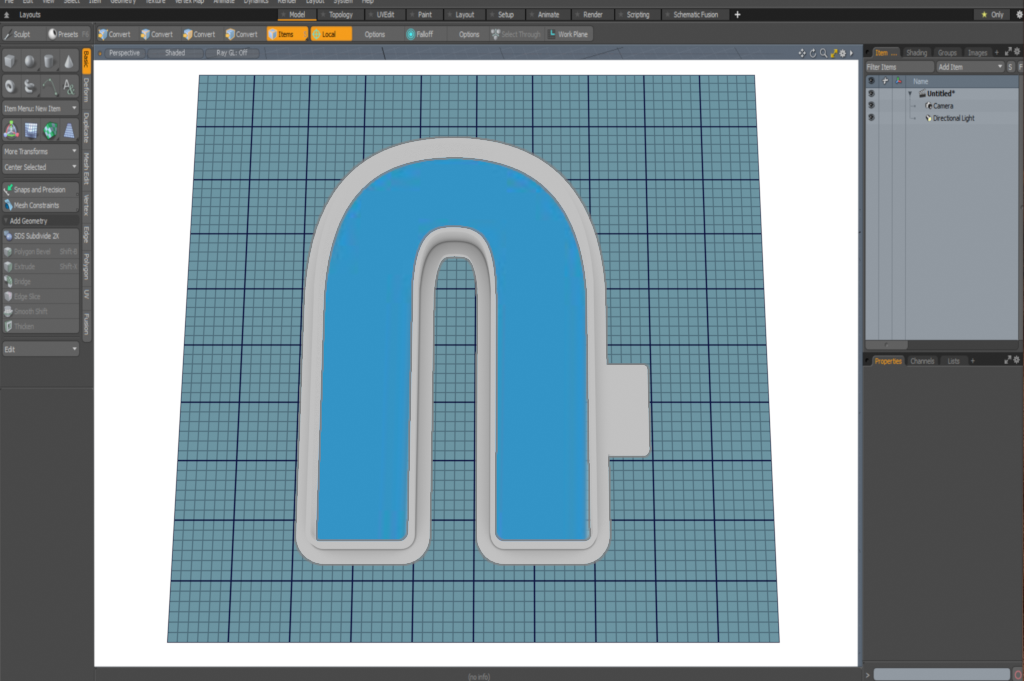Click viewport zoom magnifier icon
Image resolution: width=1024 pixels, height=681 pixels.
pyautogui.click(x=824, y=53)
